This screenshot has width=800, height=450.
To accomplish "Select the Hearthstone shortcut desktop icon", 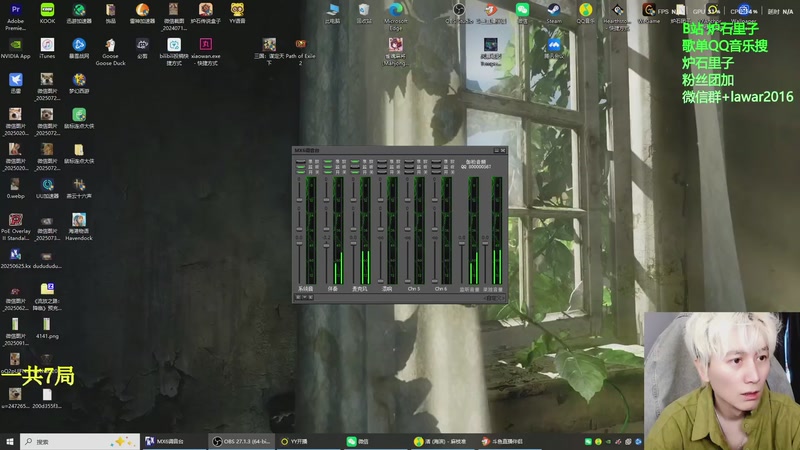I will click(617, 10).
